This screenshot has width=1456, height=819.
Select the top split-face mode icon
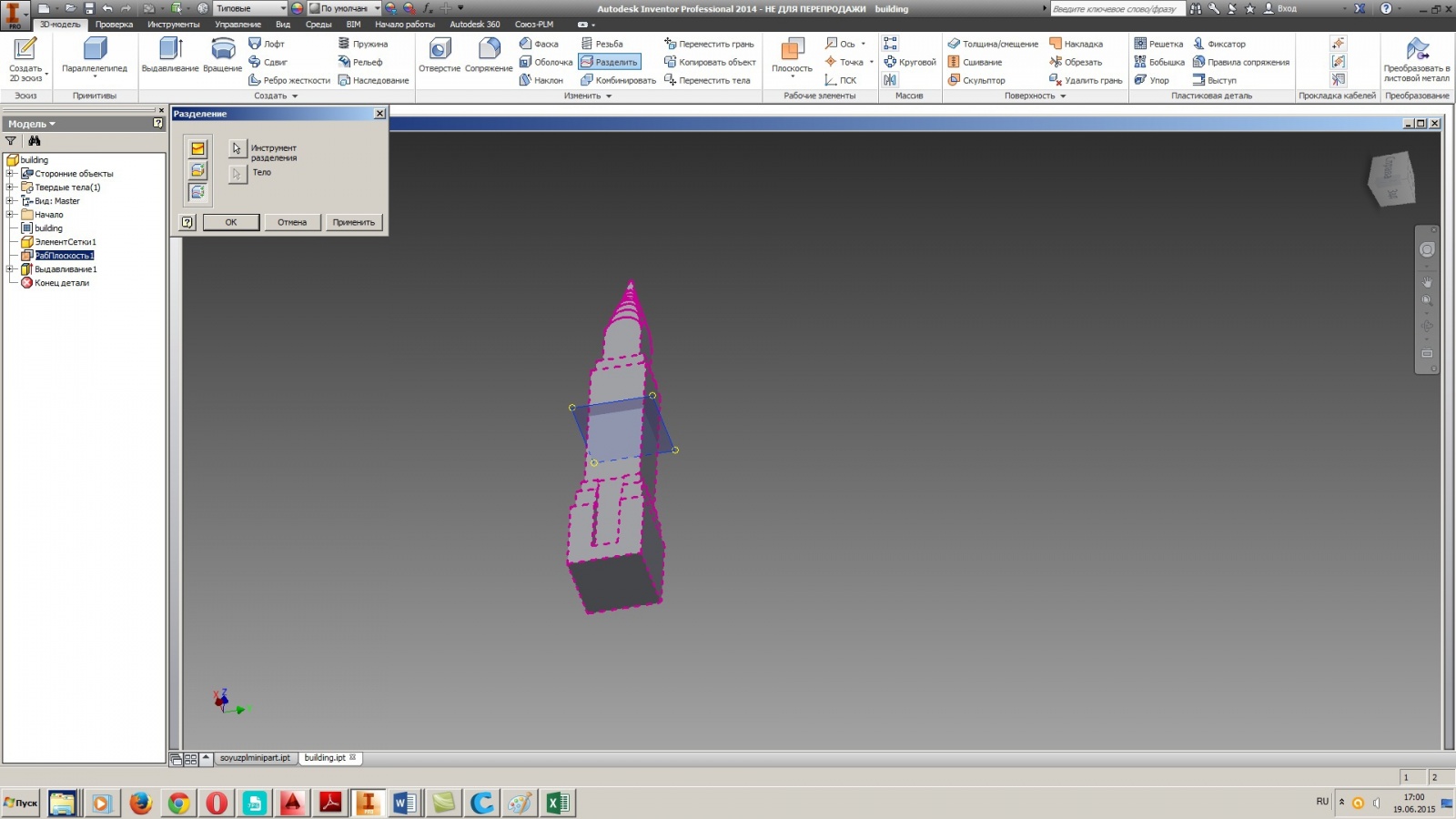point(197,146)
